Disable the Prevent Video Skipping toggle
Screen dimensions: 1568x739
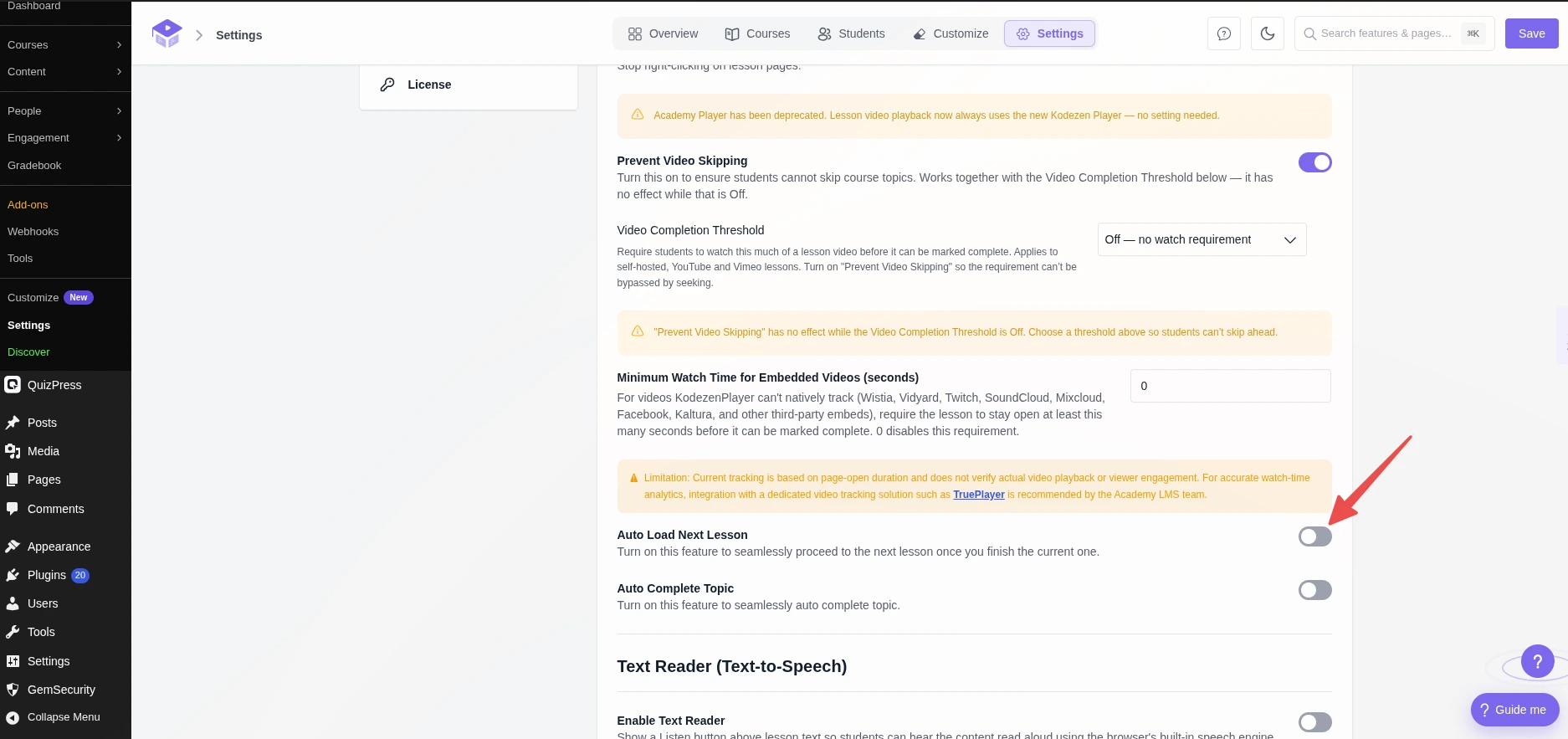point(1314,162)
